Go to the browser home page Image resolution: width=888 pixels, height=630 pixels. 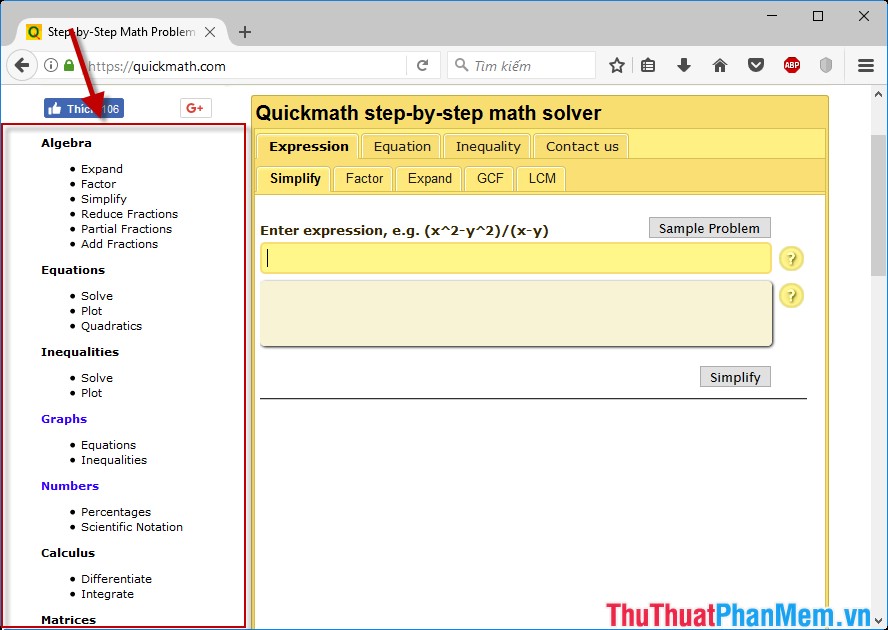720,65
